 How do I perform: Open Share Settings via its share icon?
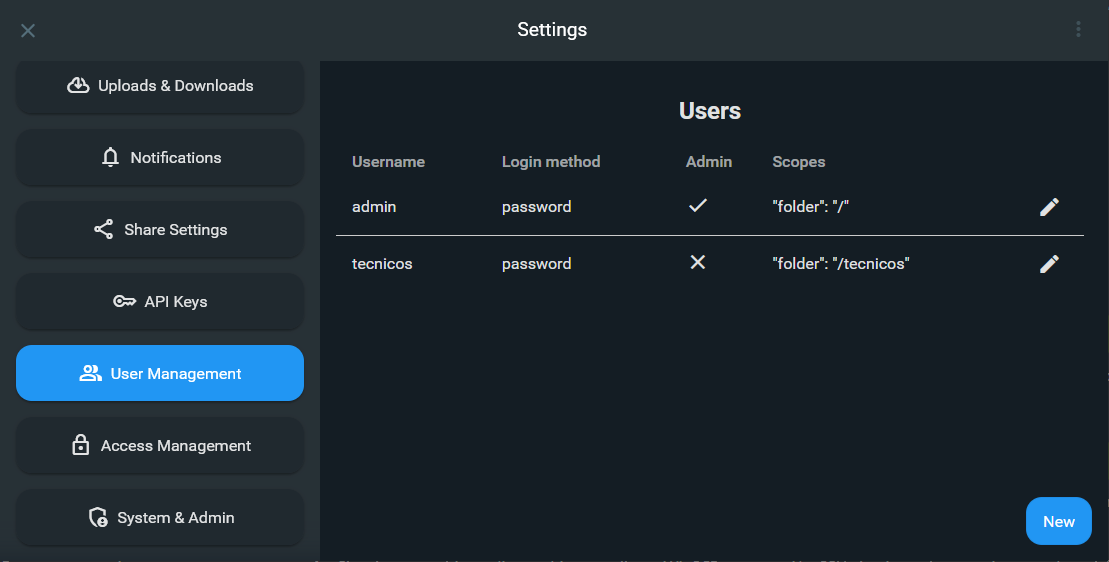click(103, 230)
